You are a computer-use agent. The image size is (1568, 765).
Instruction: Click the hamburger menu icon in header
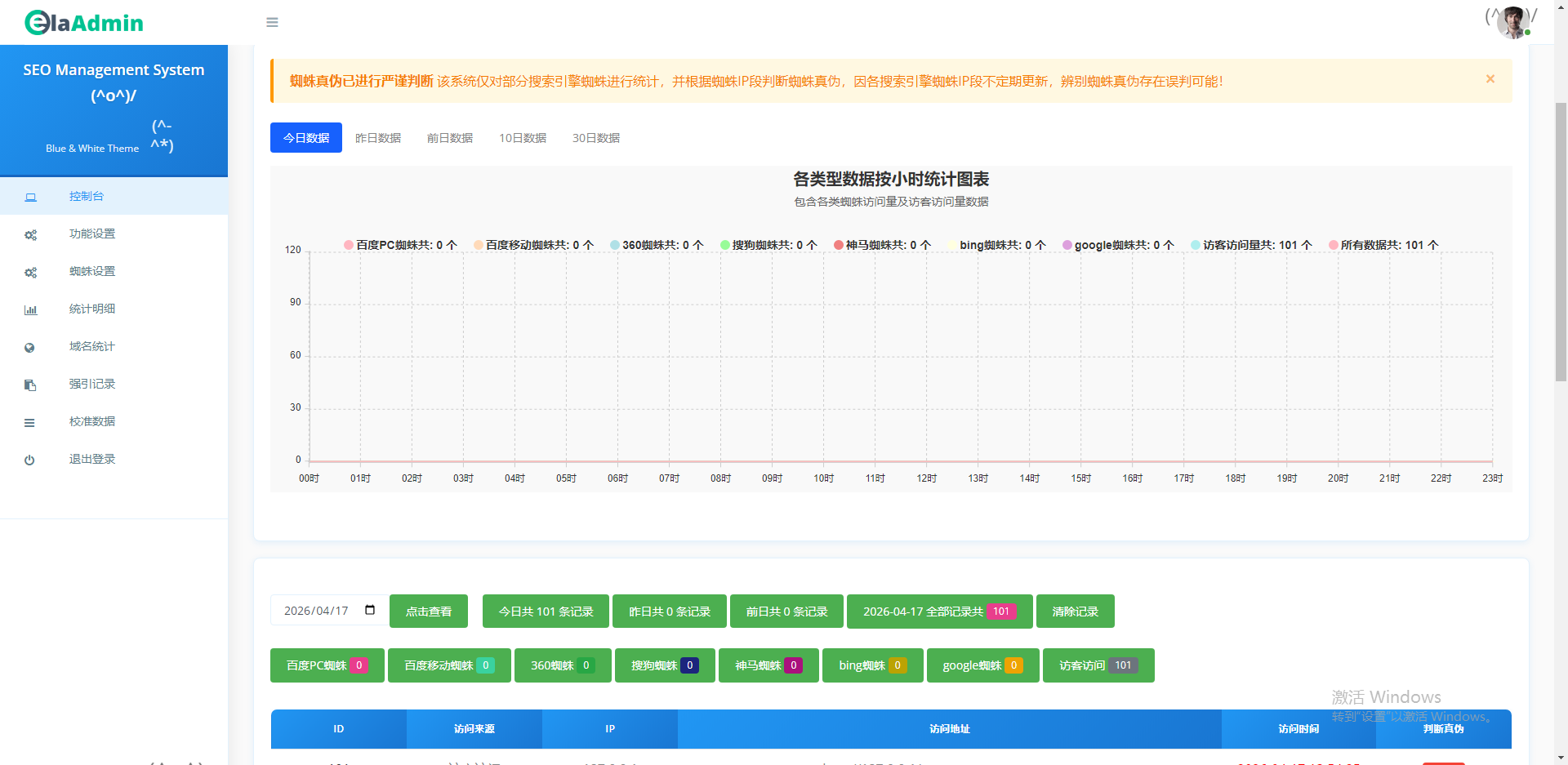pos(272,23)
